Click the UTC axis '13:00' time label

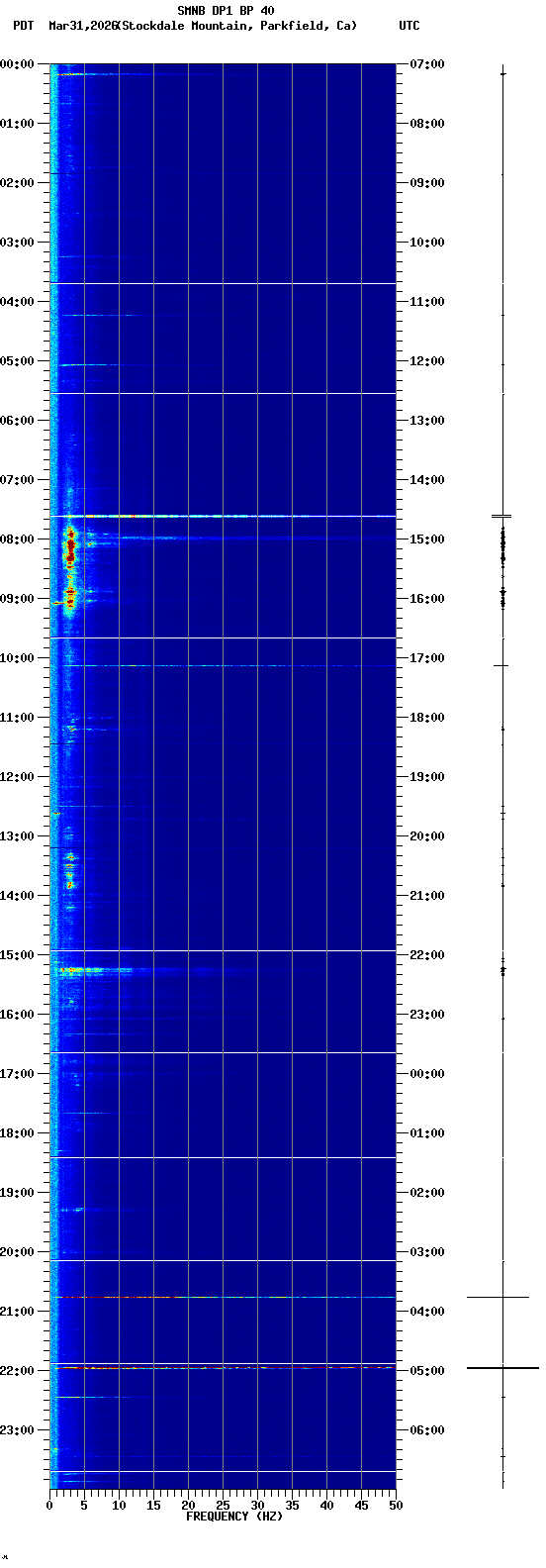coord(426,421)
